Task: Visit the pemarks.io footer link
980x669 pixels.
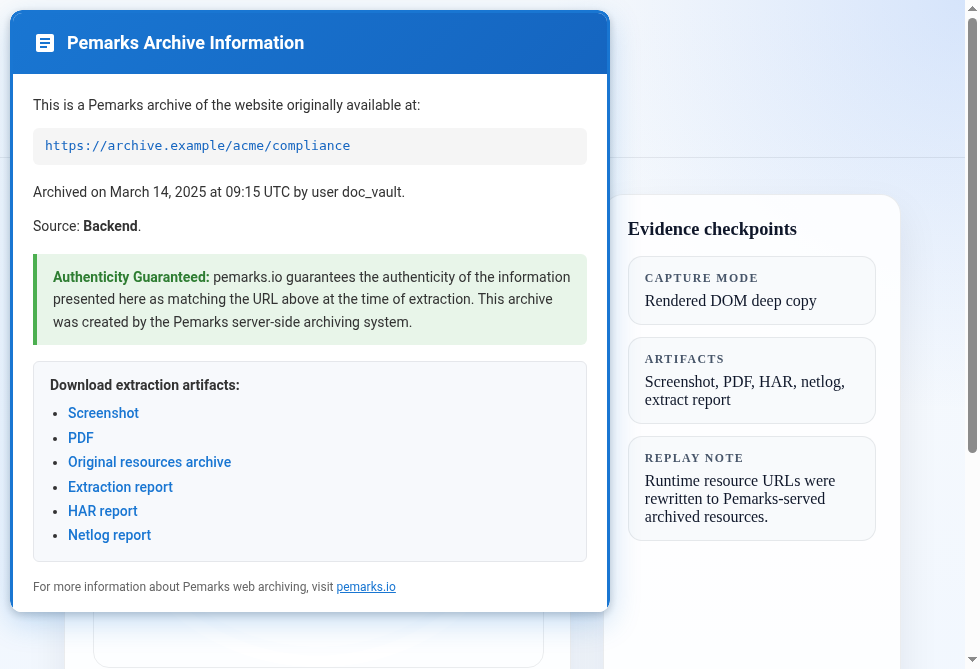Action: point(366,587)
